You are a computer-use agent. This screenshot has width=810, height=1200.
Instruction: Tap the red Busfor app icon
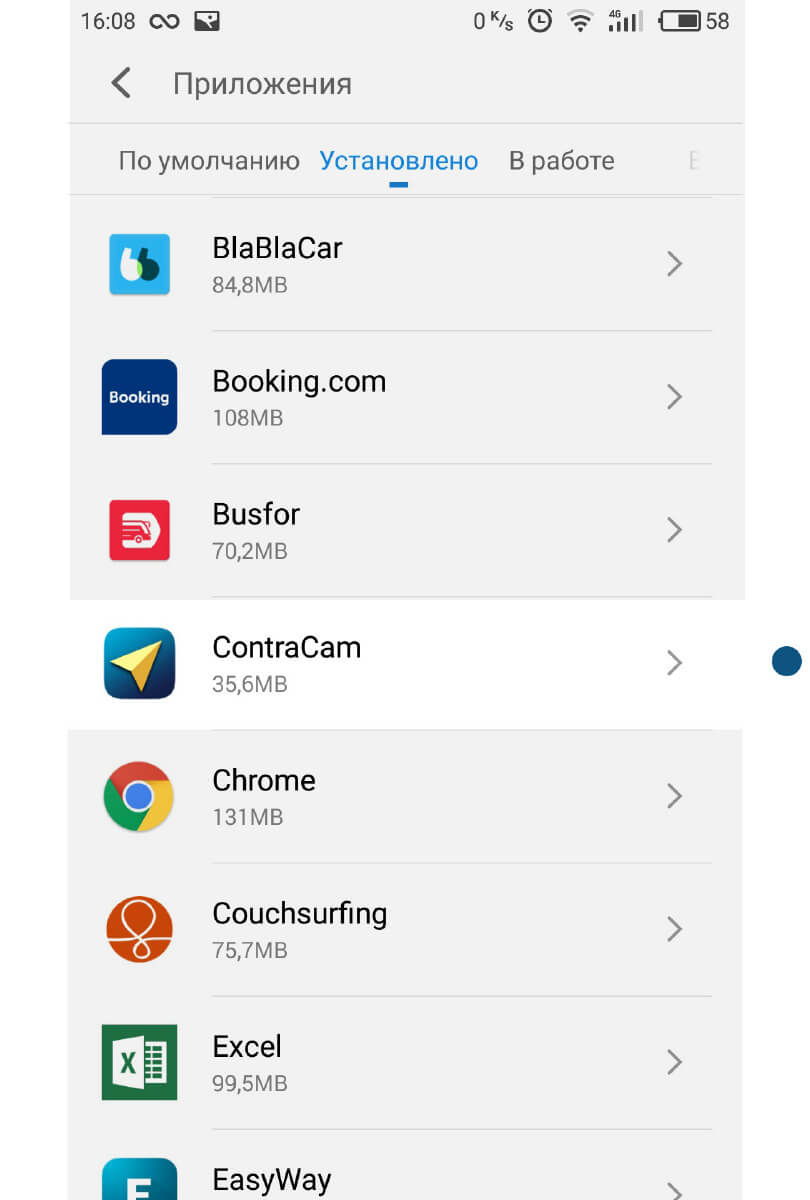click(139, 530)
